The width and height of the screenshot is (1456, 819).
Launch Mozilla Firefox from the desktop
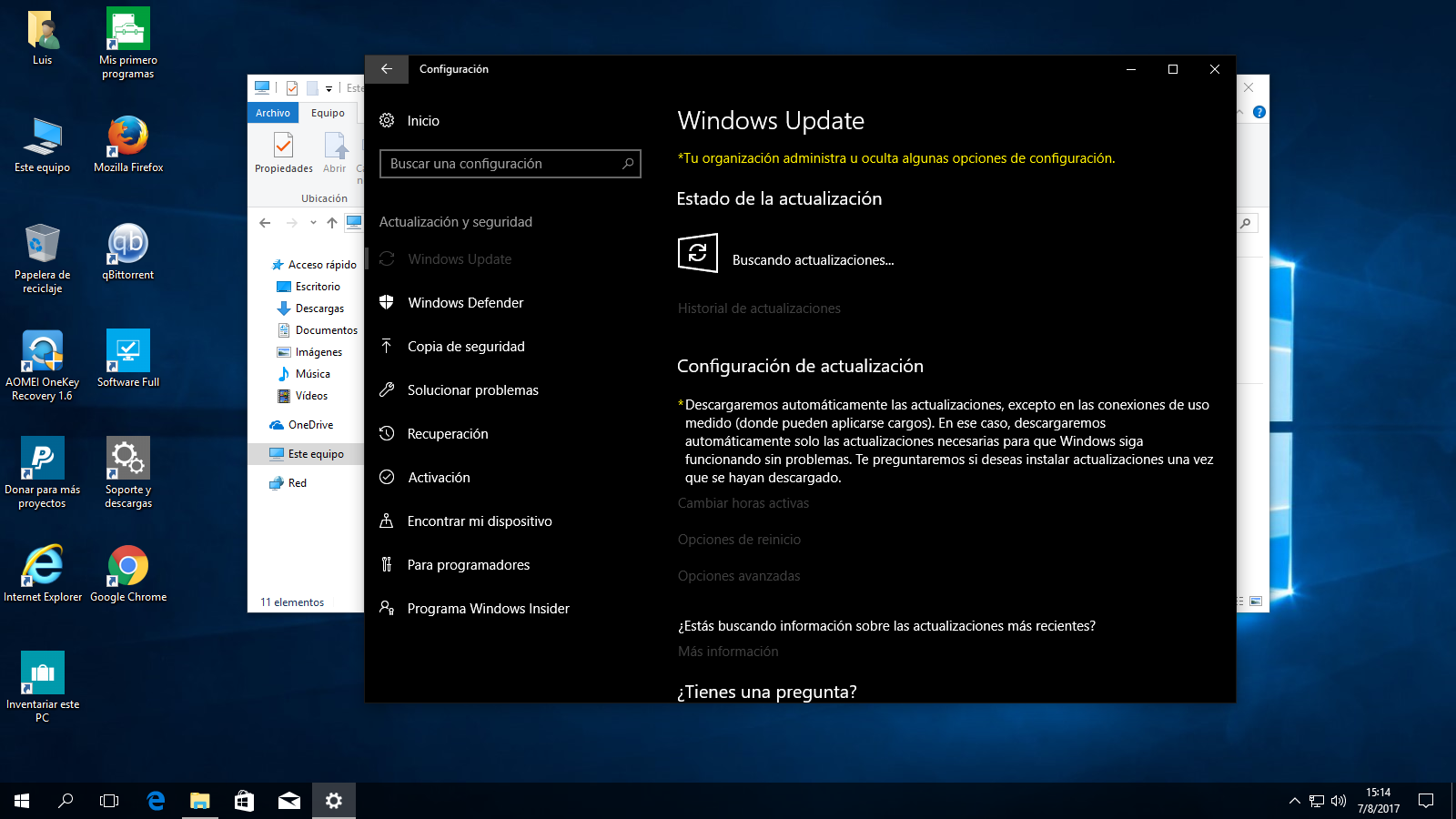[x=128, y=146]
